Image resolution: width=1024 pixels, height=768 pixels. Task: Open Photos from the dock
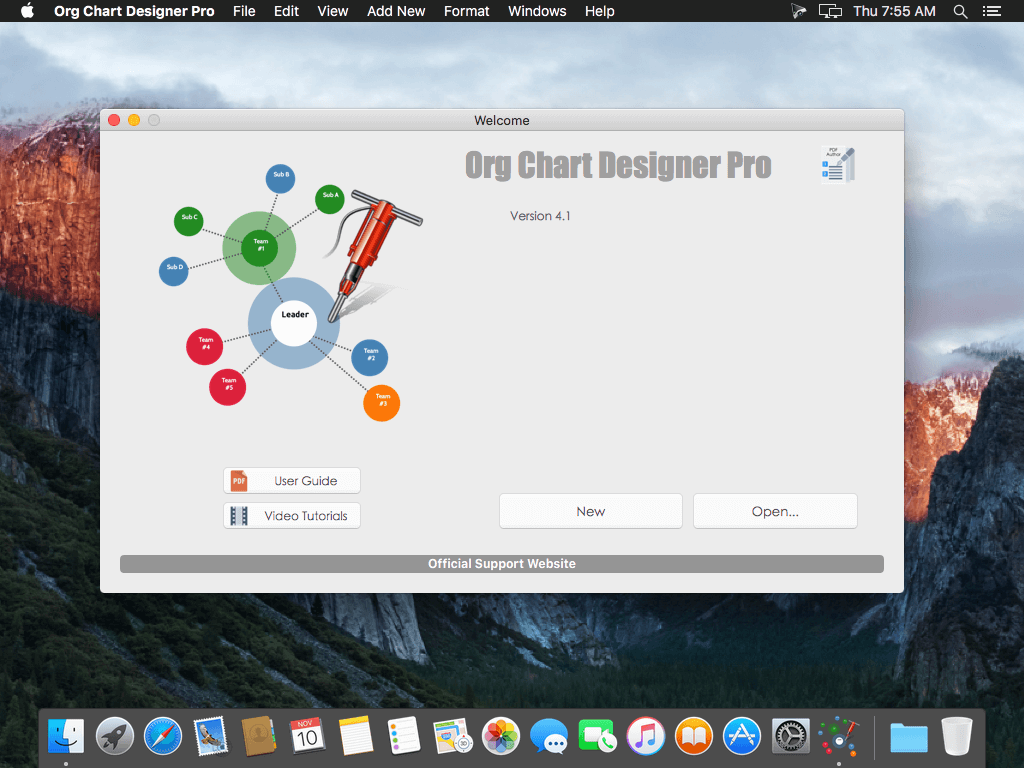click(500, 735)
